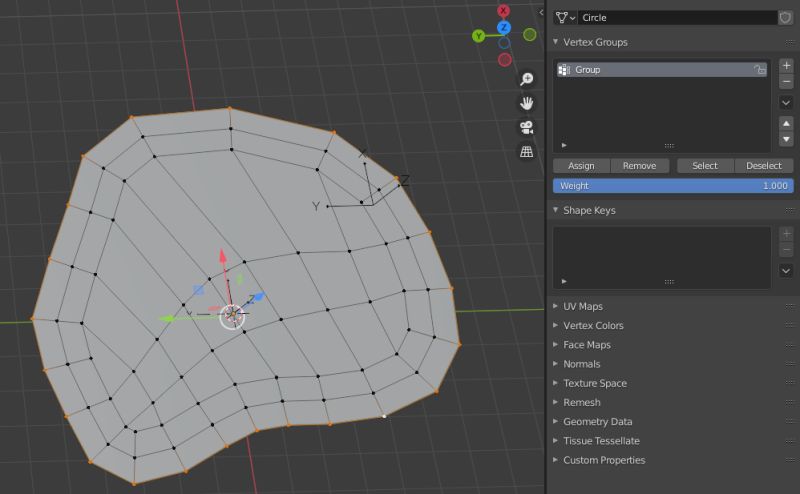This screenshot has height=494, width=800.
Task: Toggle camera view icon
Action: tap(527, 127)
